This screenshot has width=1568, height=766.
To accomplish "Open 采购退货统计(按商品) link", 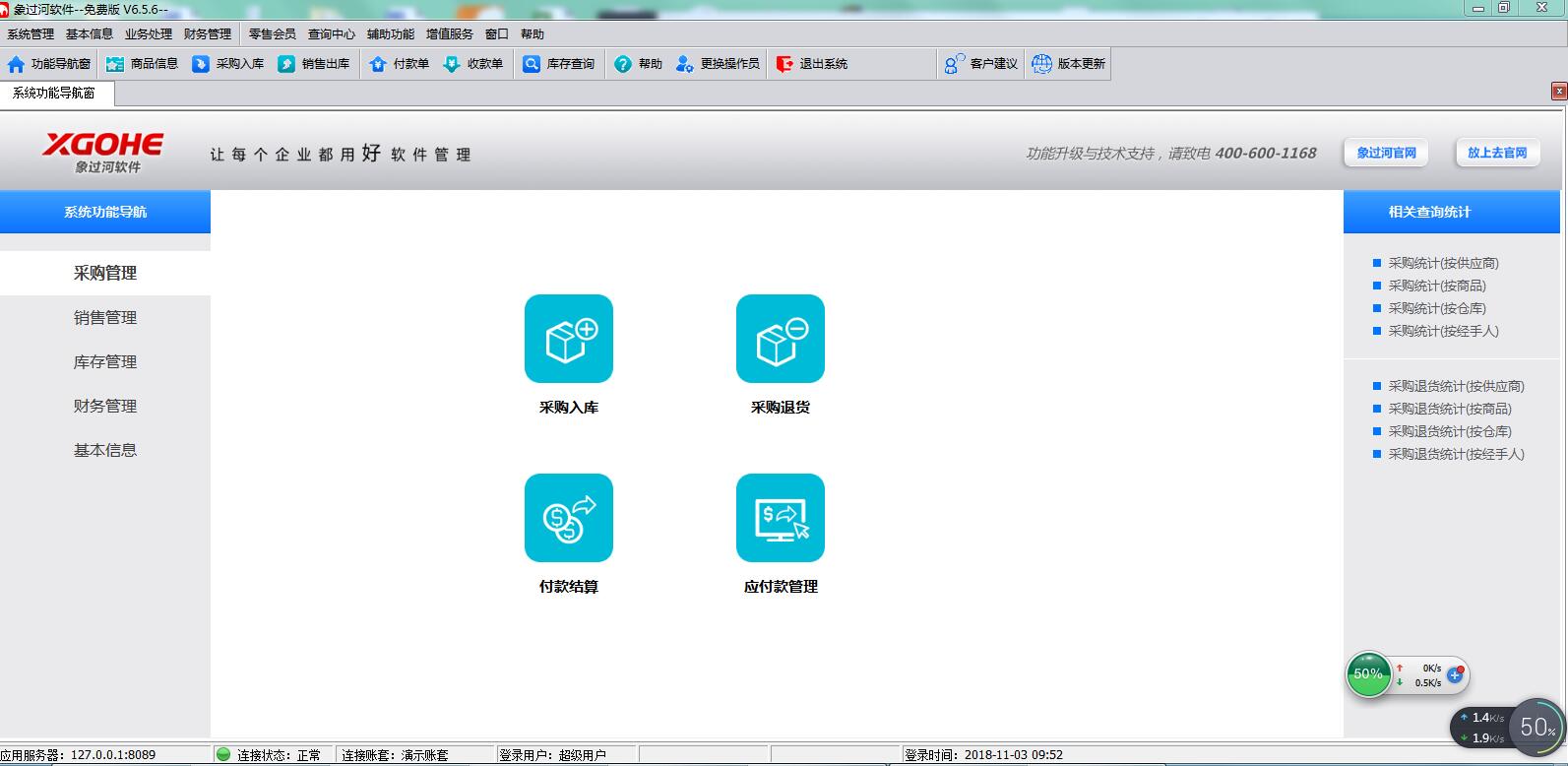I will [x=1450, y=409].
